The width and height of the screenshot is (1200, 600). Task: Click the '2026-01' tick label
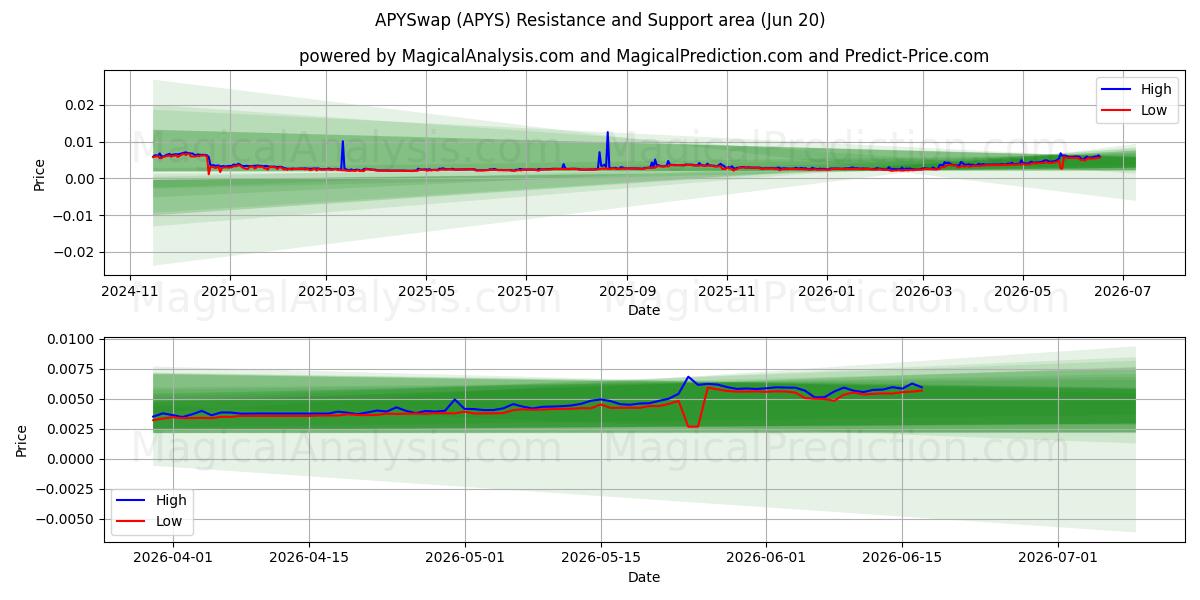pos(827,291)
